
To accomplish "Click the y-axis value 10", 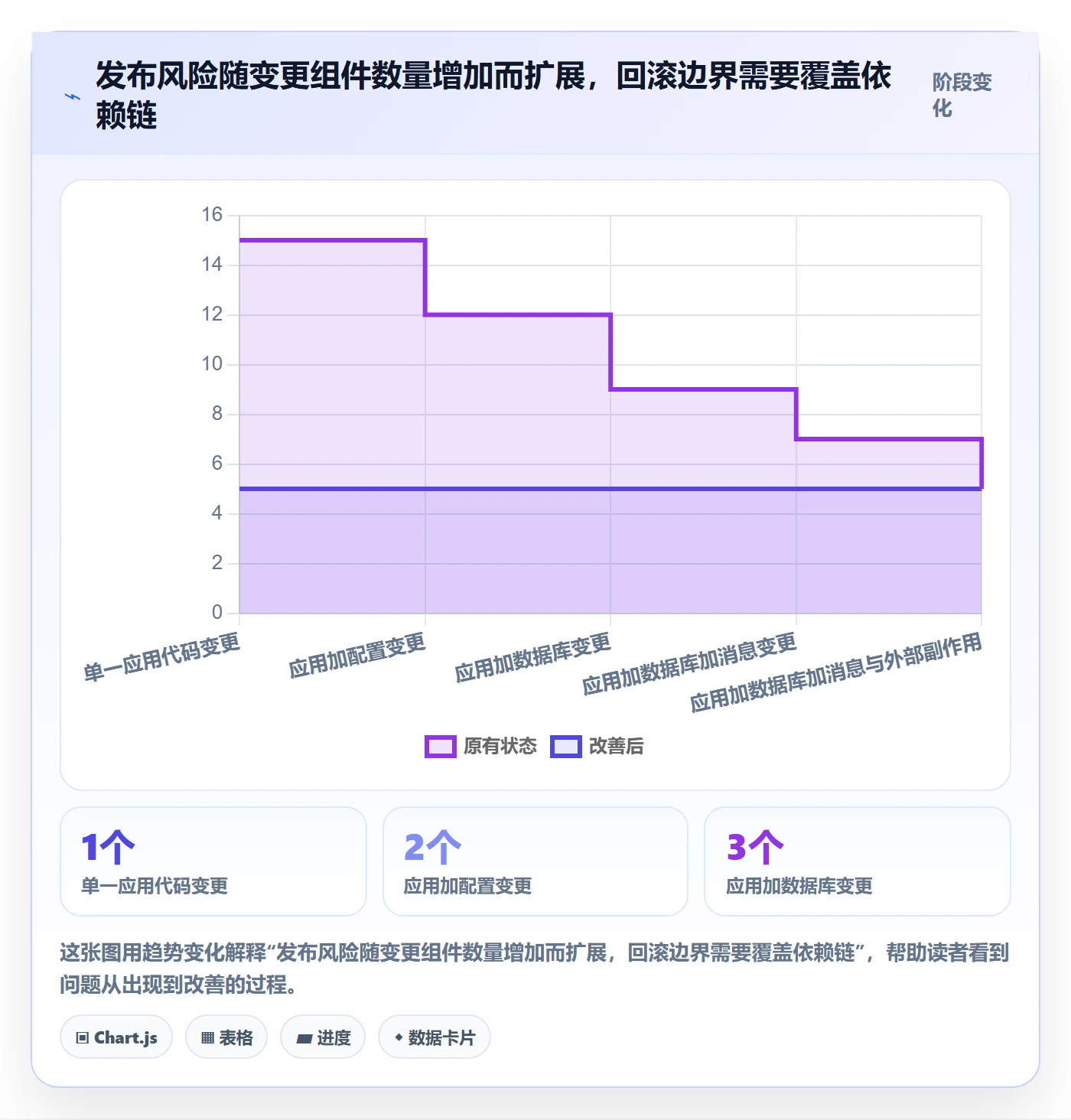I will coord(212,364).
